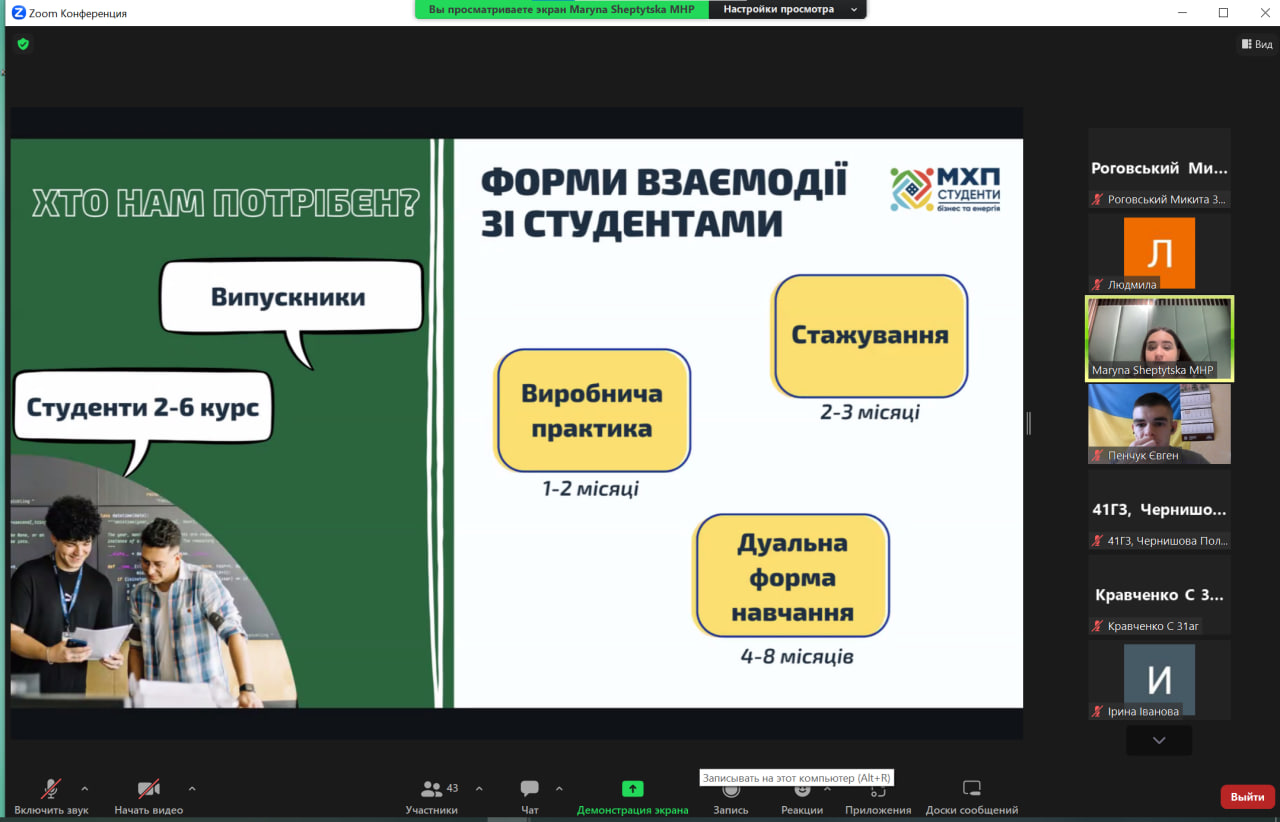Screen dimensions: 1280x822
Task: Minimize the Zoom Конференция window
Action: click(x=1184, y=13)
